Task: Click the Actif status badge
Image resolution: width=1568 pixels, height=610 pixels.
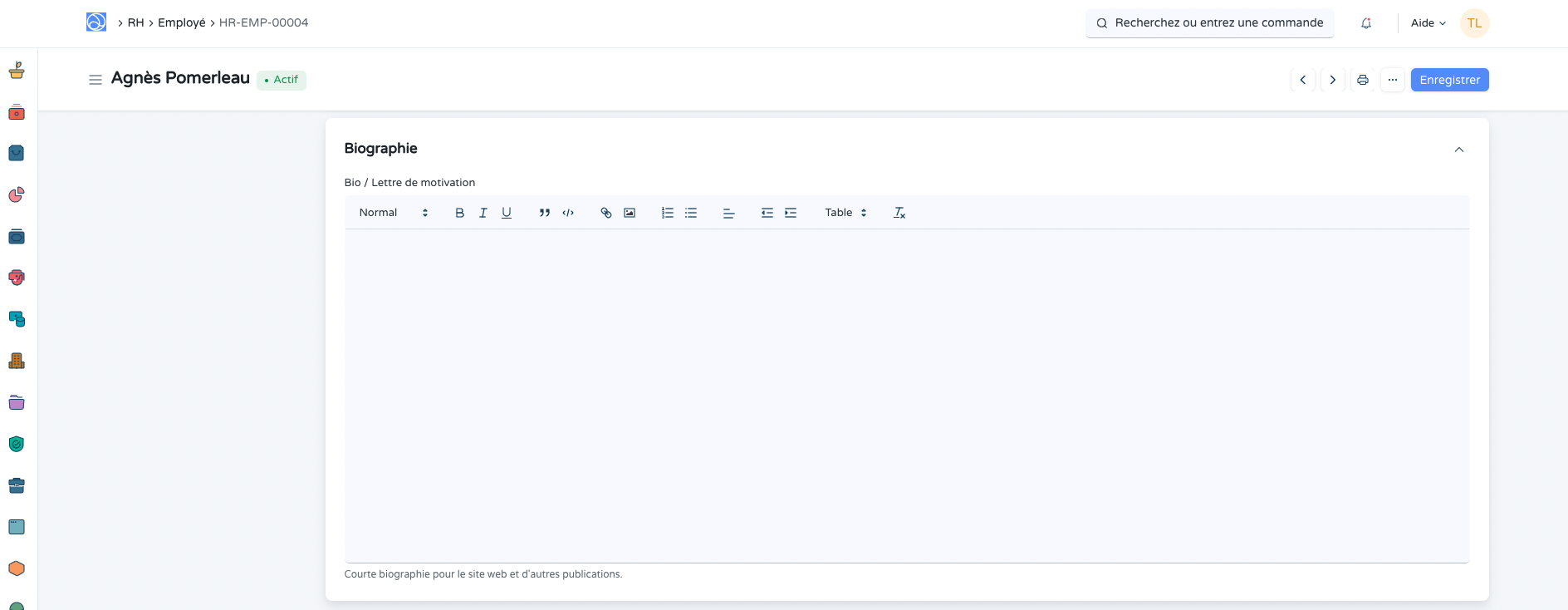Action: coord(282,80)
